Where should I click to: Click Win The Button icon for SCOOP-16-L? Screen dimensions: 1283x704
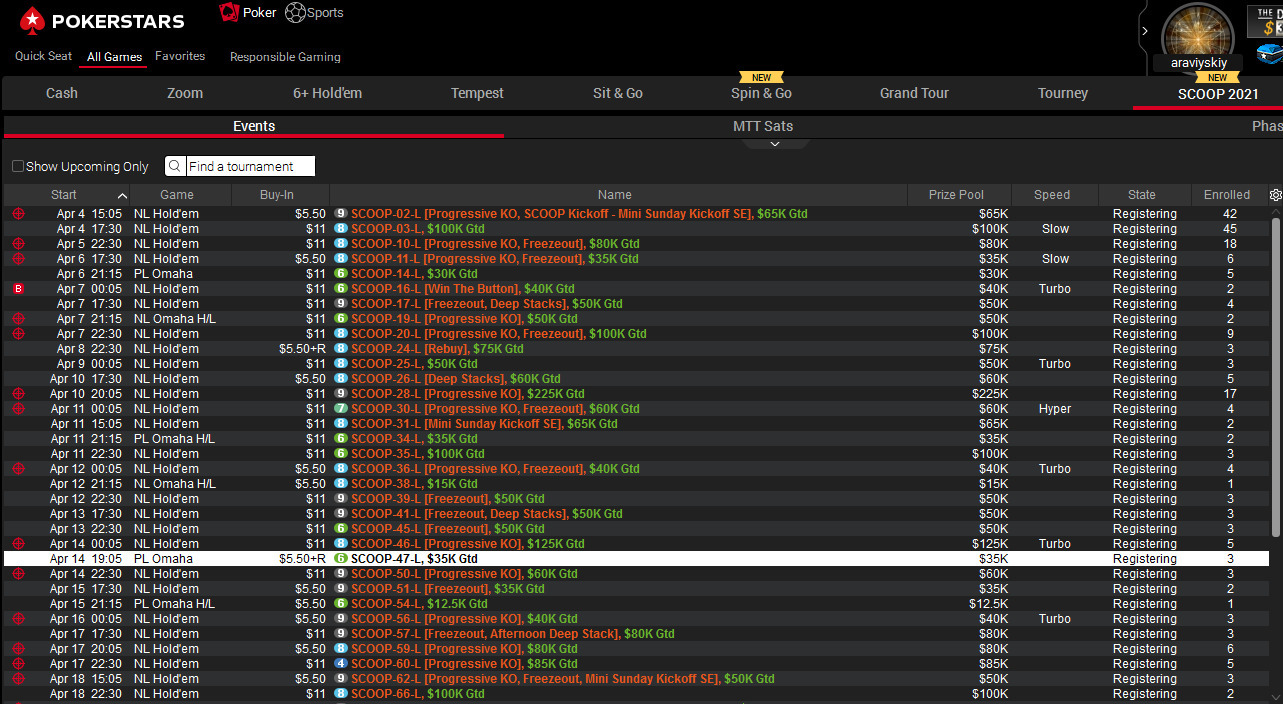point(18,289)
